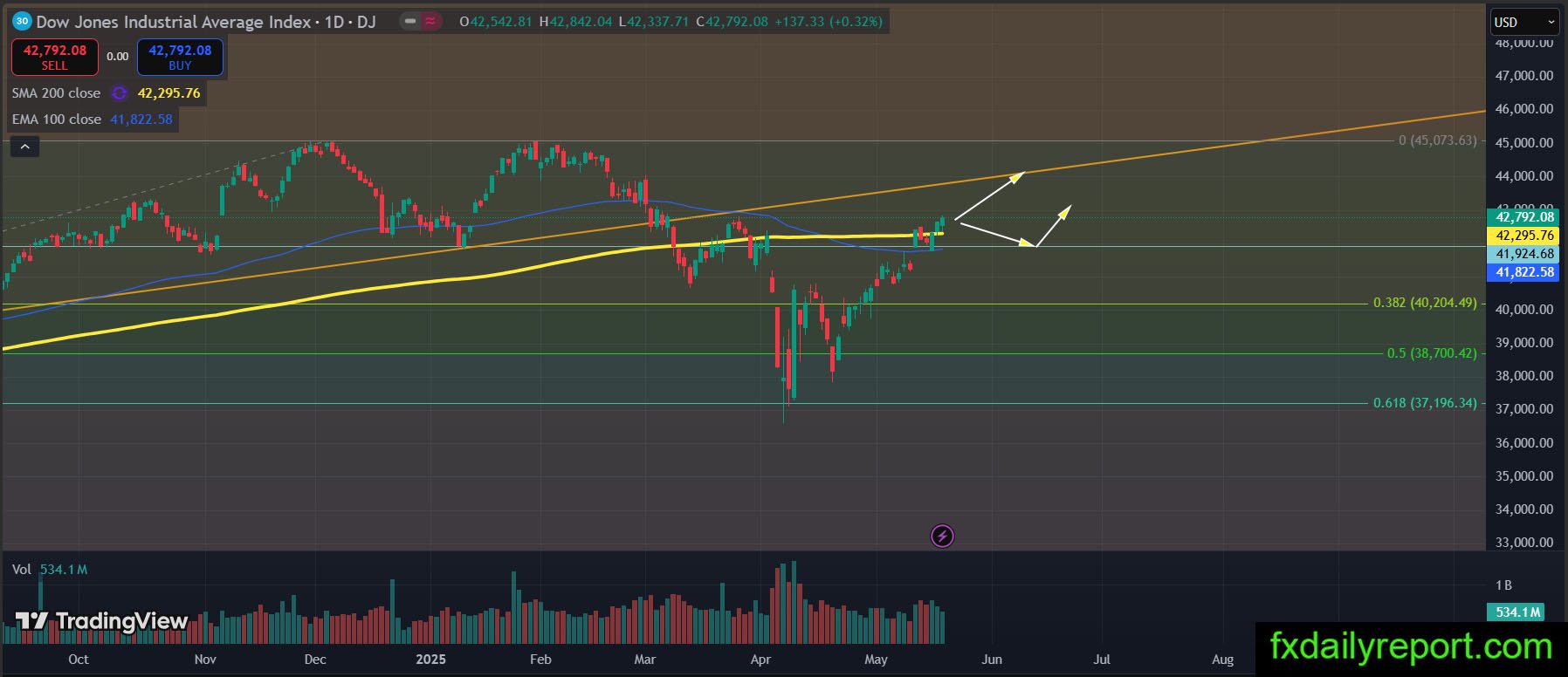
Task: Click 2025 on the time axis
Action: 430,660
